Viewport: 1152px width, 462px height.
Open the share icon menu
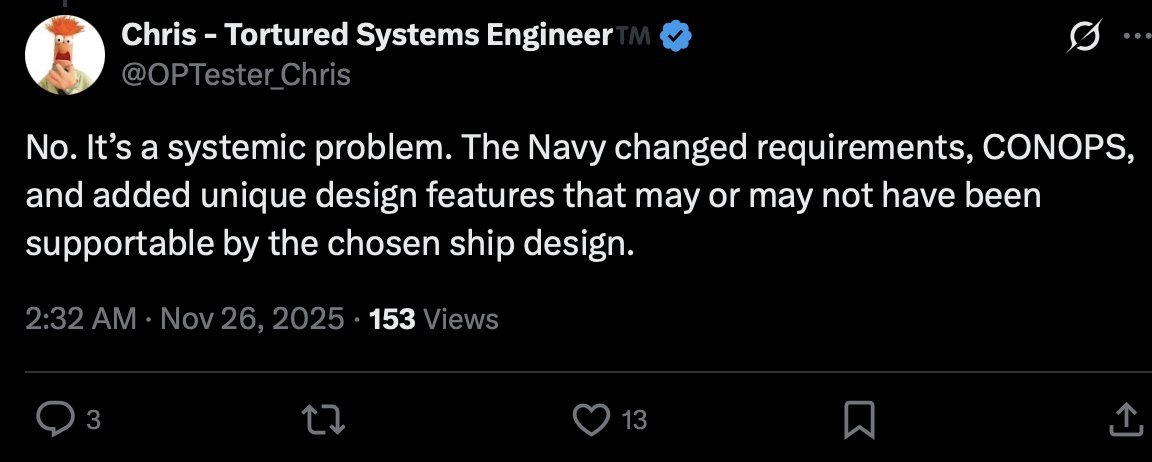point(1123,419)
